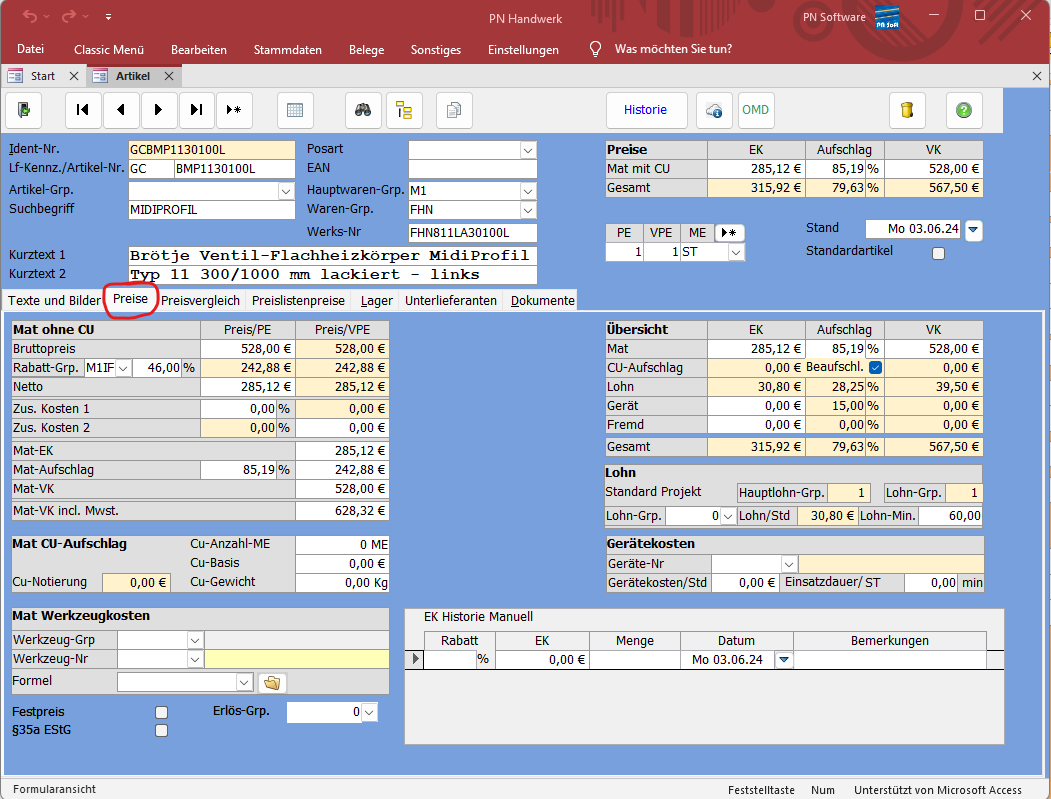This screenshot has width=1051, height=799.
Task: Open search with the binoculars icon
Action: coord(364,110)
